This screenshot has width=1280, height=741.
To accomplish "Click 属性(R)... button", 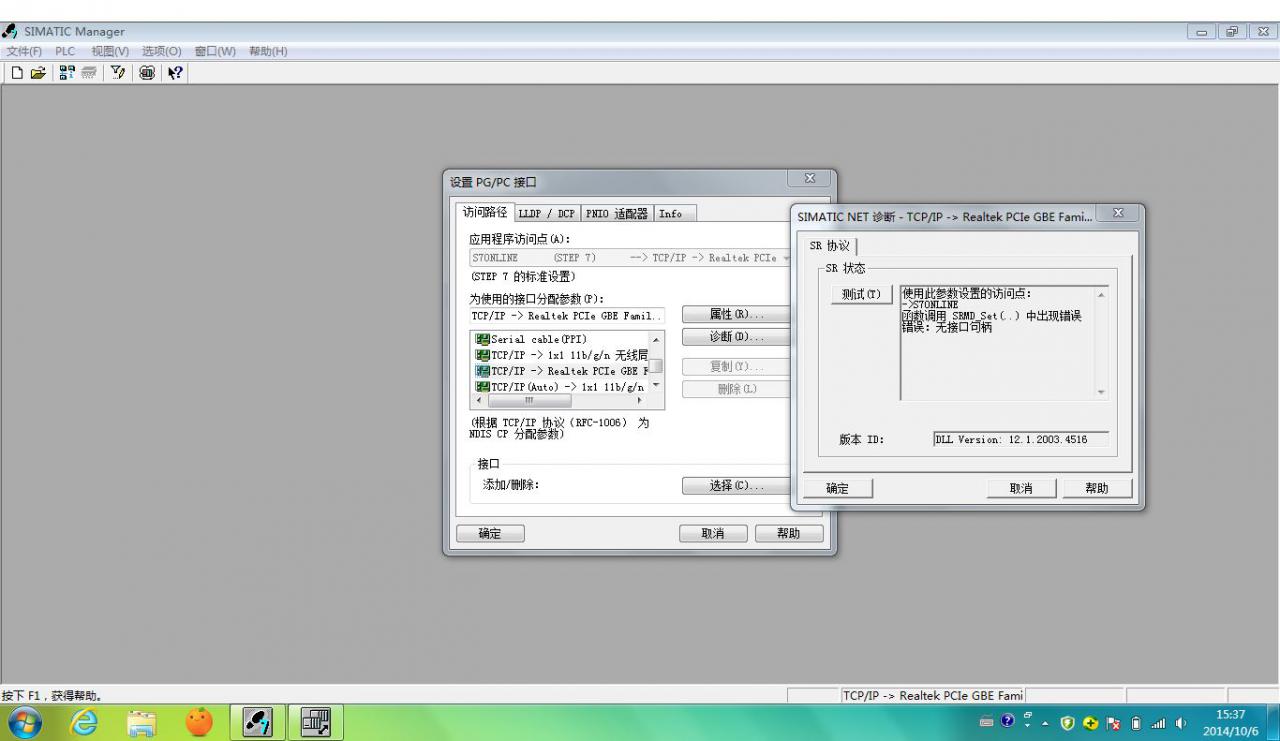I will (736, 315).
